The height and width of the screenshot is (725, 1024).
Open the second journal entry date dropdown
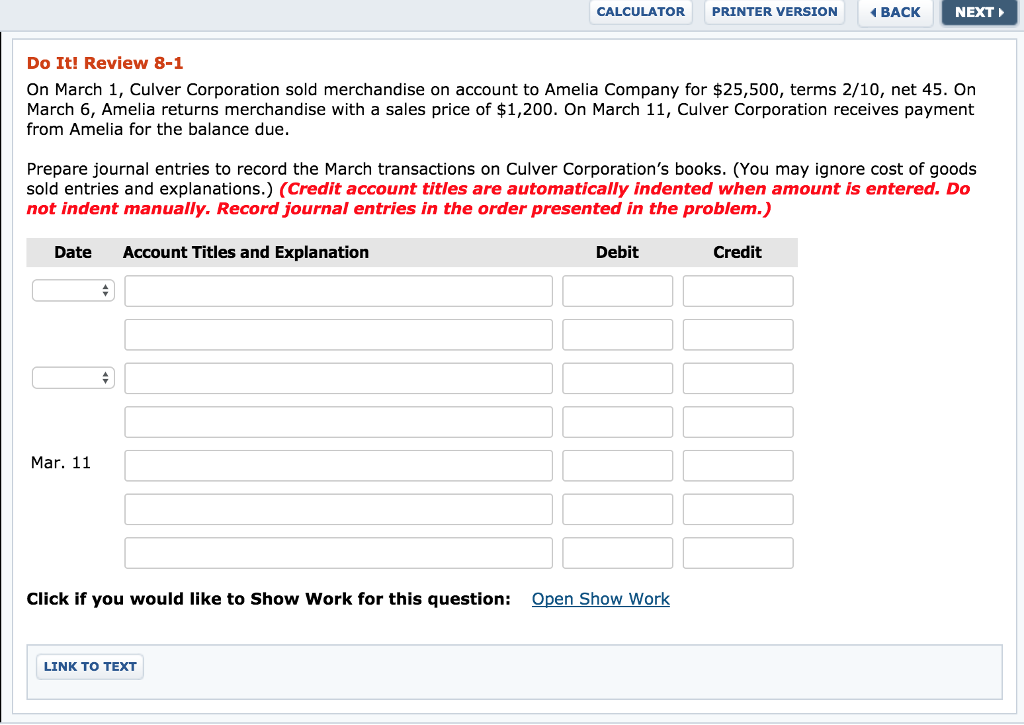[x=72, y=377]
